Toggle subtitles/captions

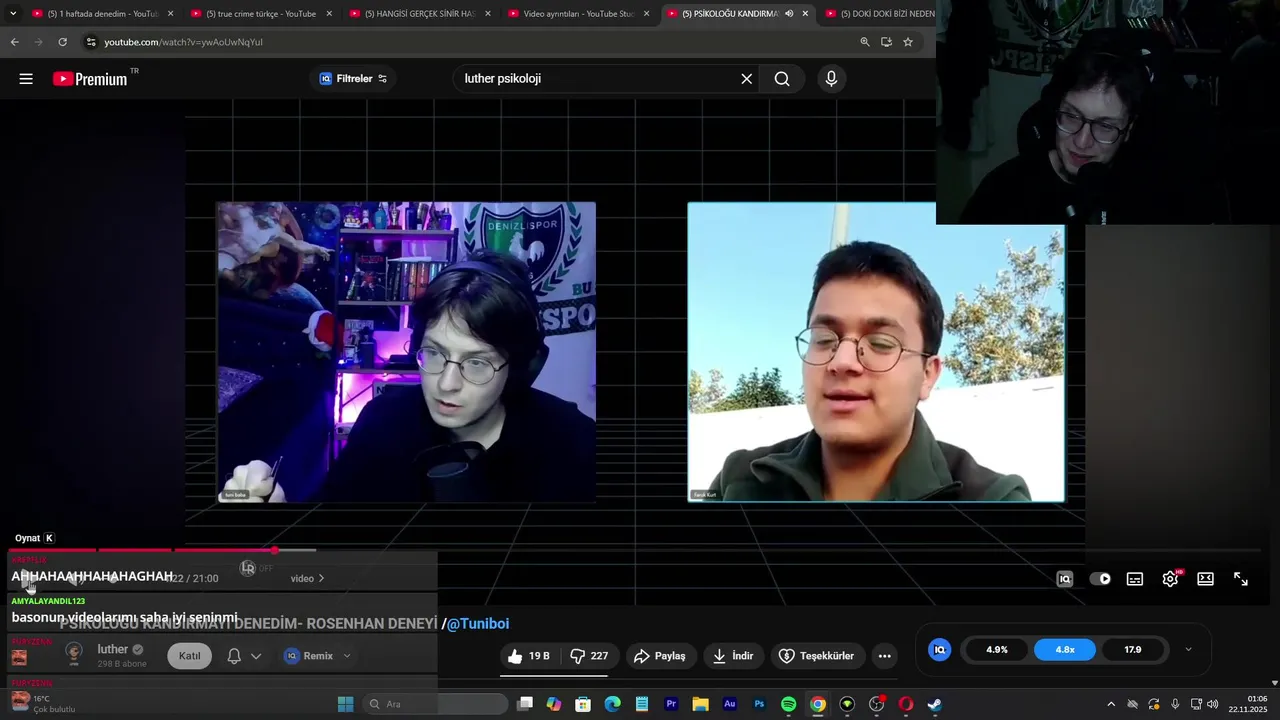pos(1135,579)
